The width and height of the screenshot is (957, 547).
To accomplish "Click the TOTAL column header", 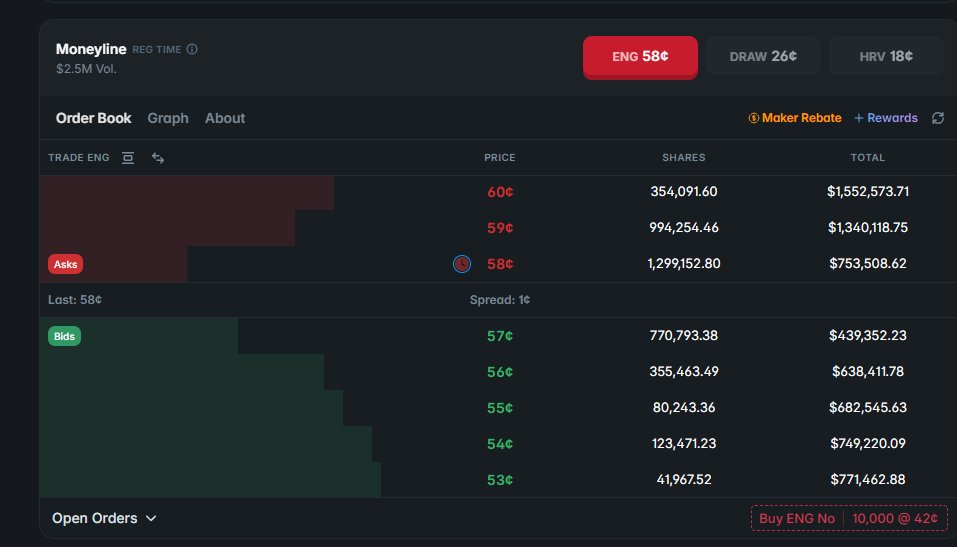I will (868, 158).
